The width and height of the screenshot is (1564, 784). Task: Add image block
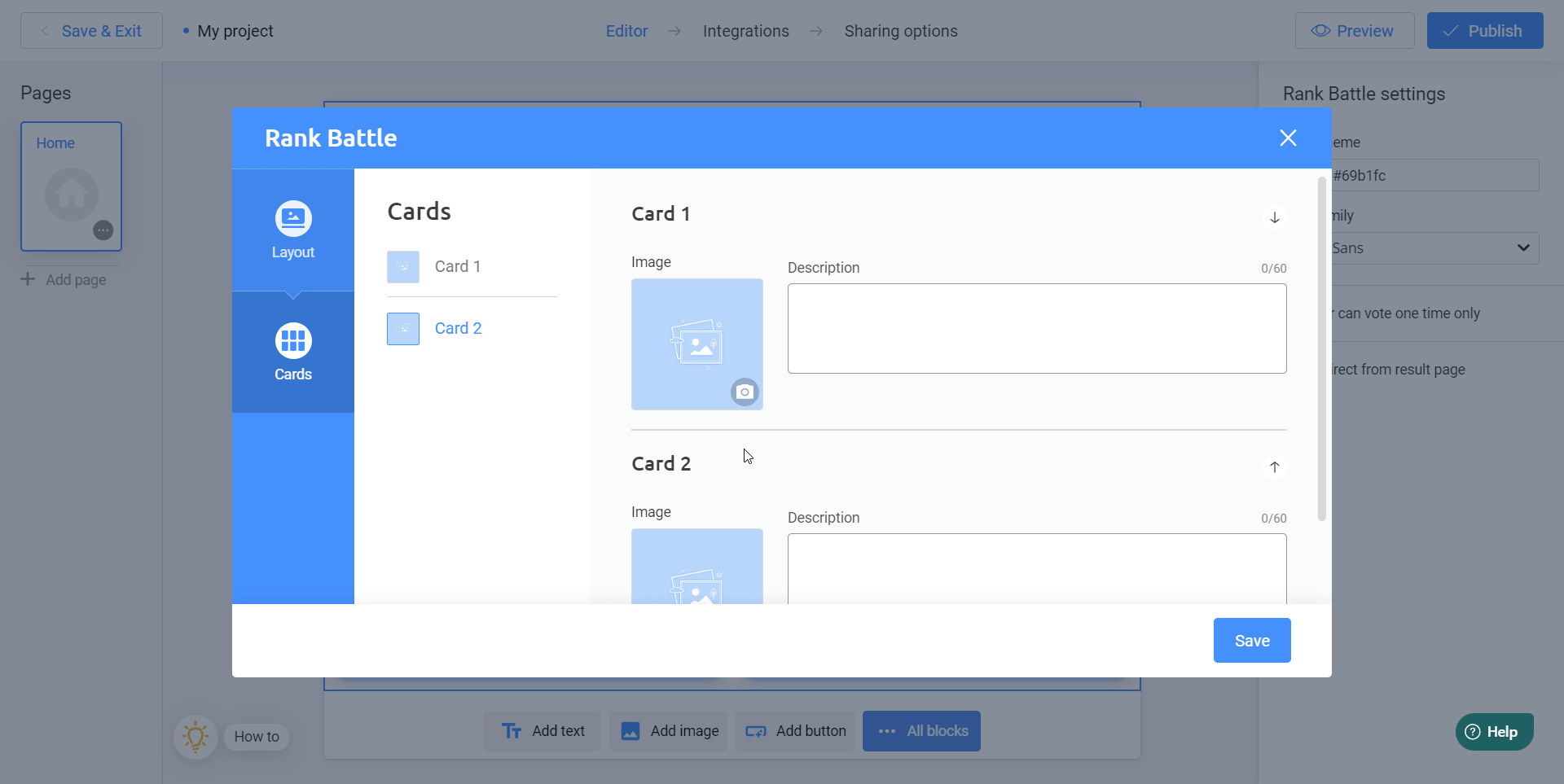(x=669, y=731)
